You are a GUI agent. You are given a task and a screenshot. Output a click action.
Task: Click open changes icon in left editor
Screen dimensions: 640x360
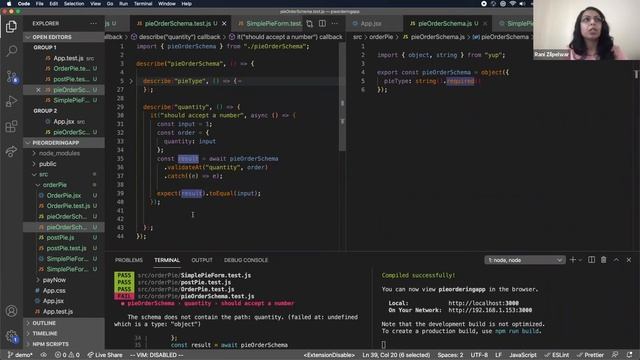(x=309, y=24)
